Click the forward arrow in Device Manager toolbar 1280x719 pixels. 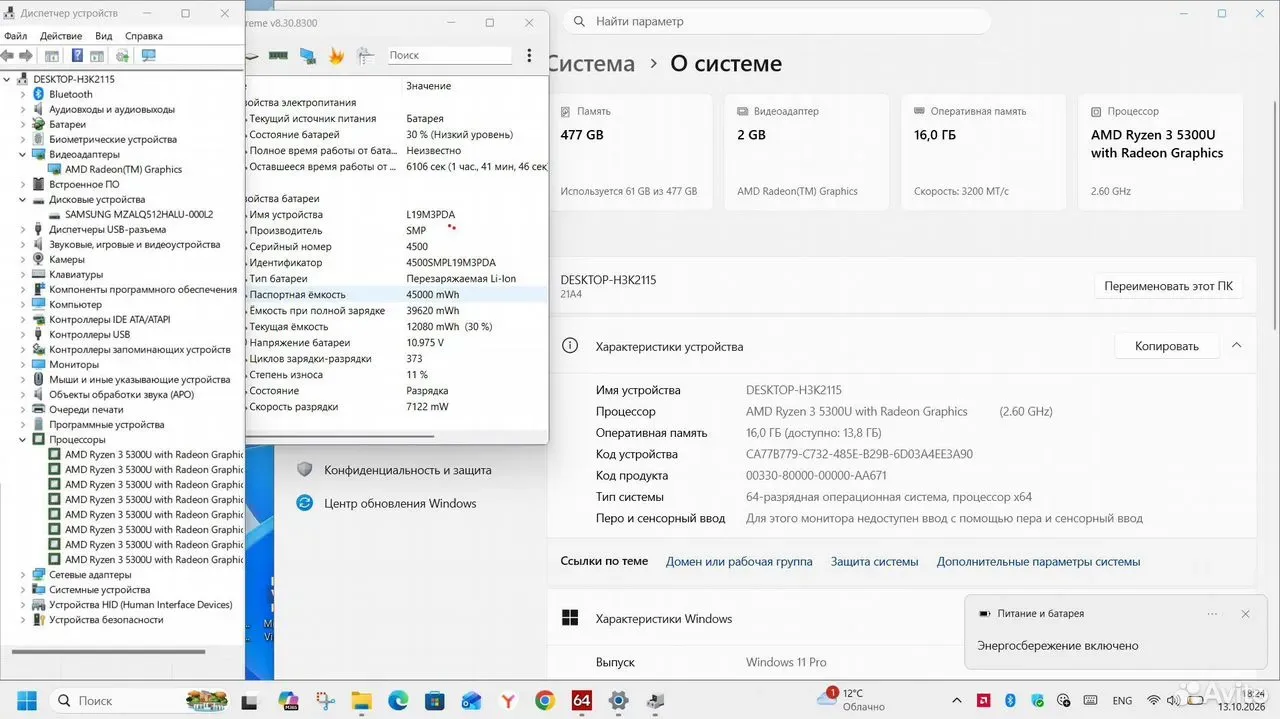click(26, 56)
